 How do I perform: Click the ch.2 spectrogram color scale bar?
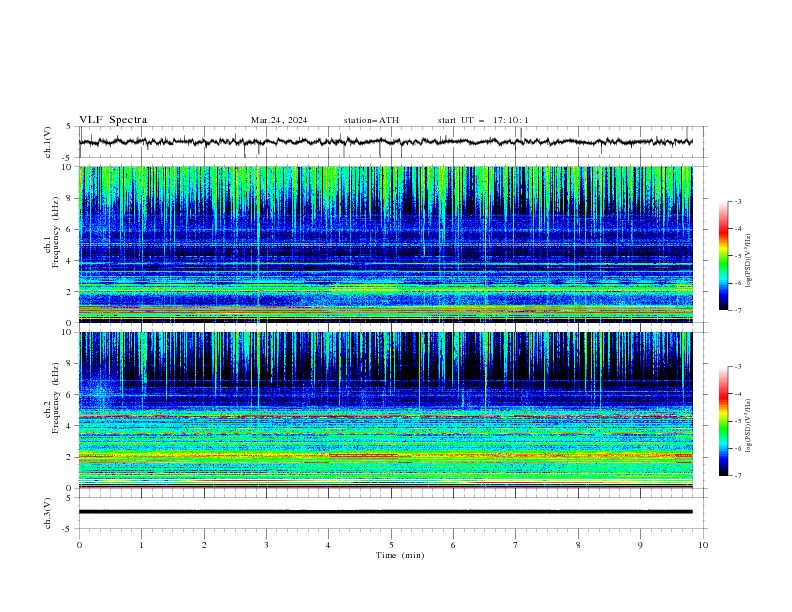coord(724,421)
